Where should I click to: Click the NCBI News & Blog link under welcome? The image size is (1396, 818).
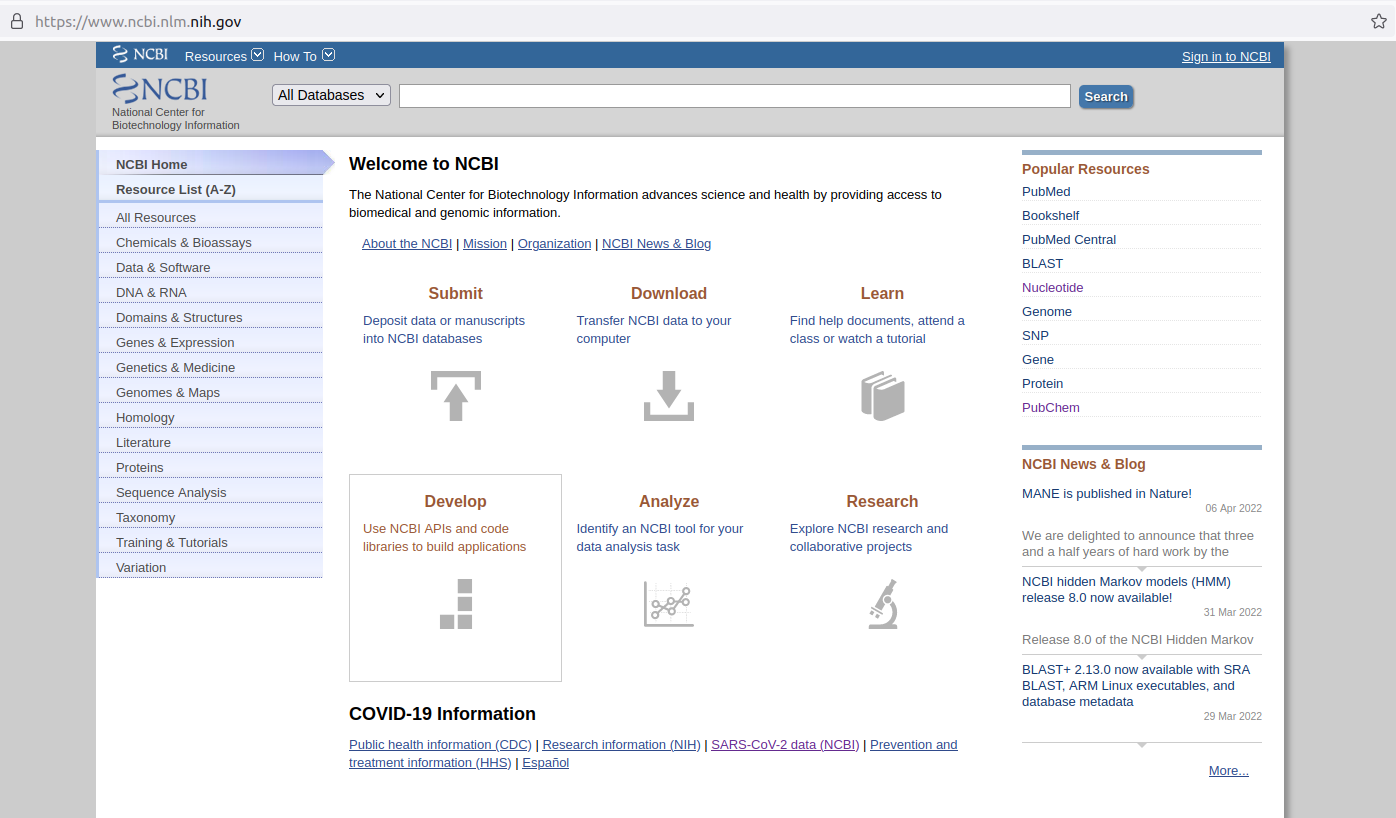656,243
